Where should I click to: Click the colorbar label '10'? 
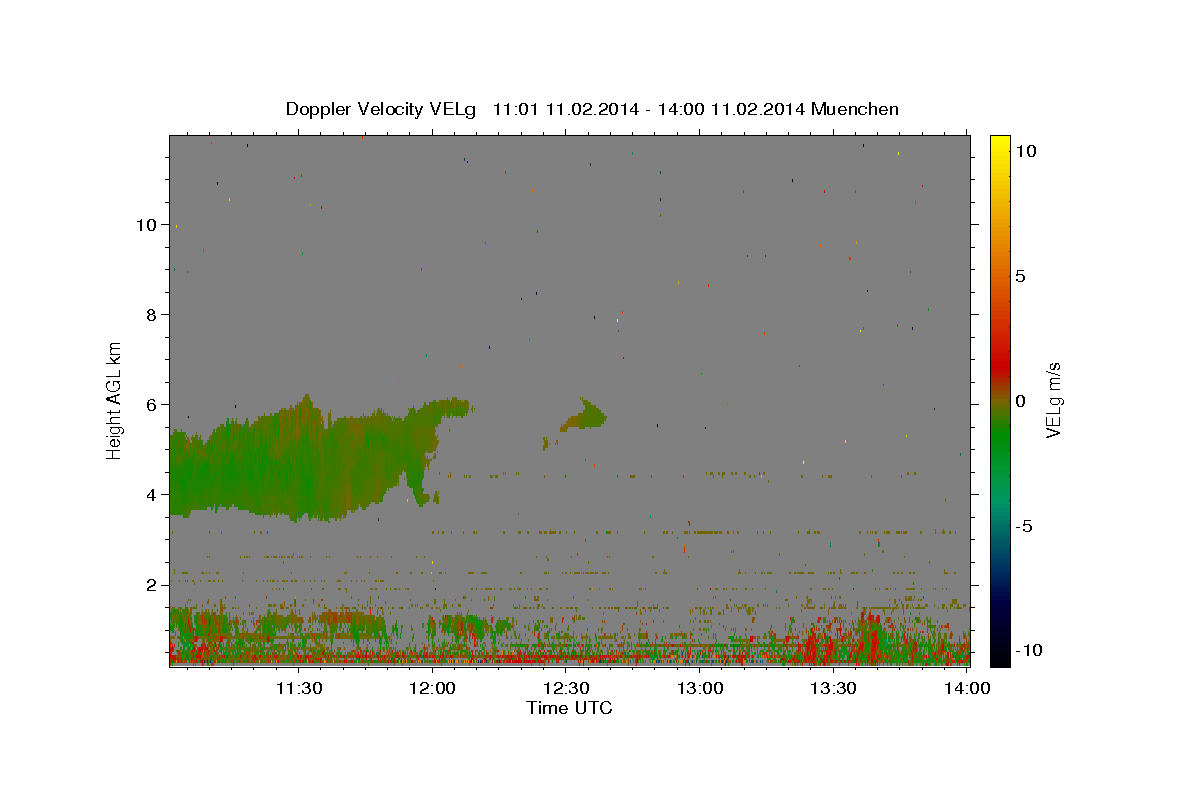[1025, 150]
